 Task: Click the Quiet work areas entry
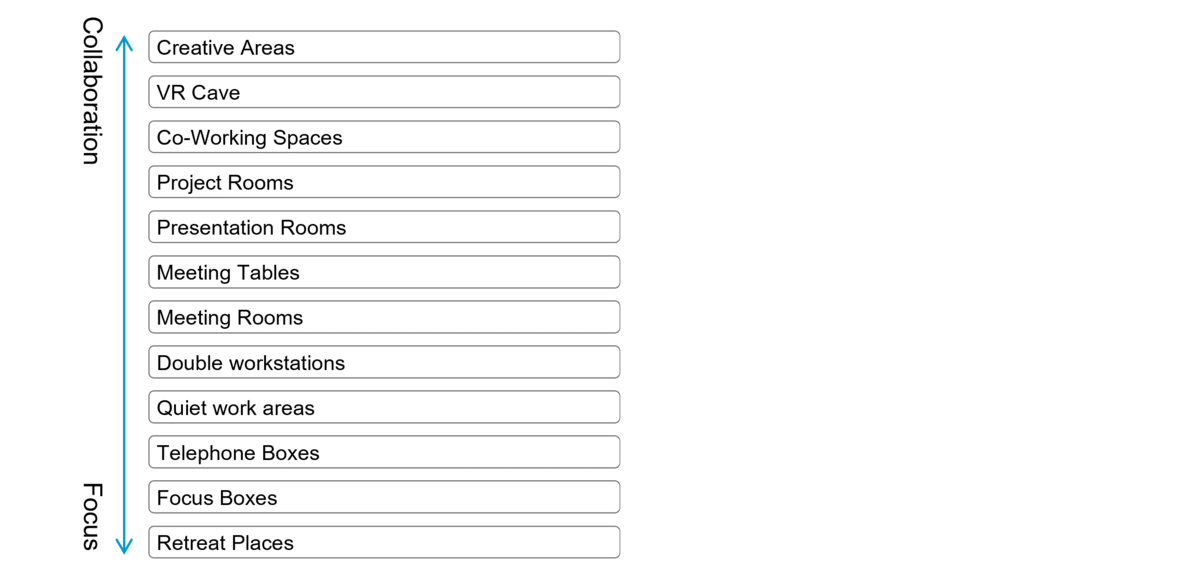click(384, 407)
